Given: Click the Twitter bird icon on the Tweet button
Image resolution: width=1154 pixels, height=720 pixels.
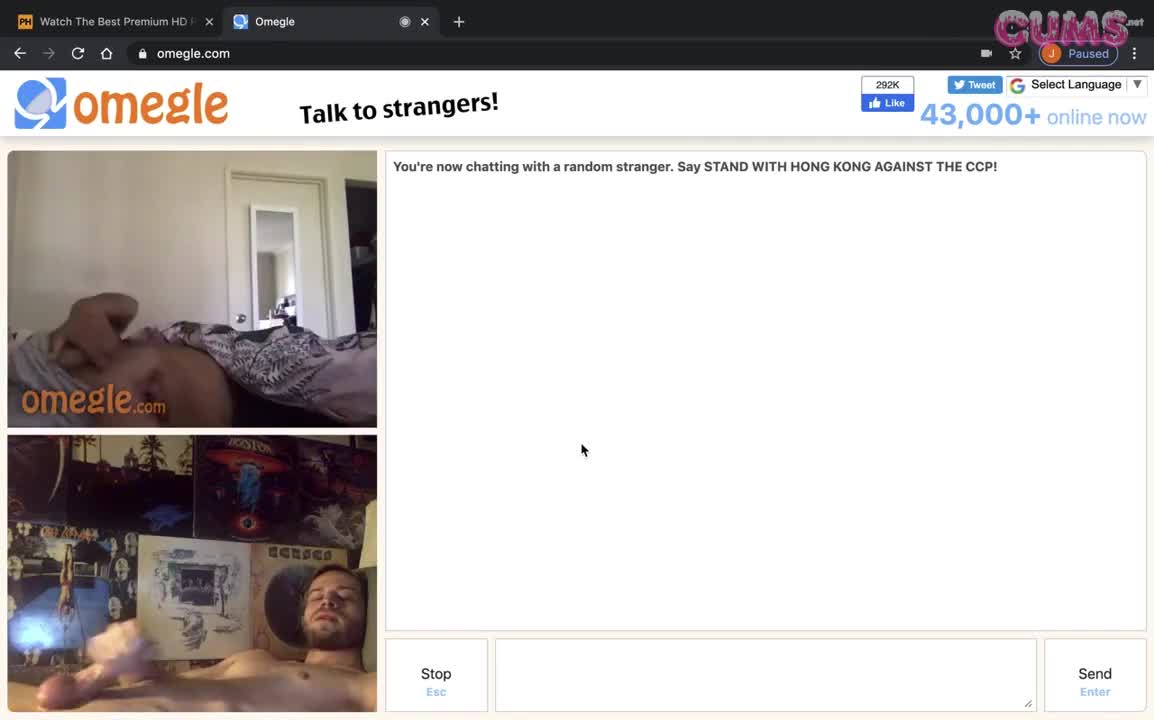Looking at the screenshot, I should click(x=960, y=84).
